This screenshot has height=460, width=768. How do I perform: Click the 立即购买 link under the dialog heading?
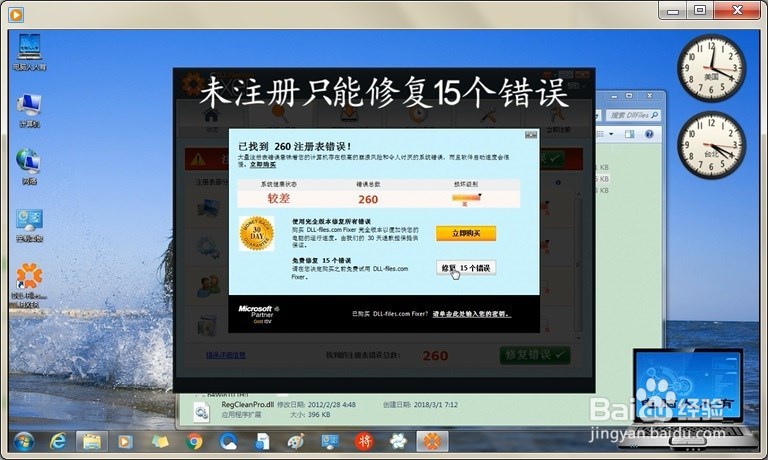tap(263, 165)
